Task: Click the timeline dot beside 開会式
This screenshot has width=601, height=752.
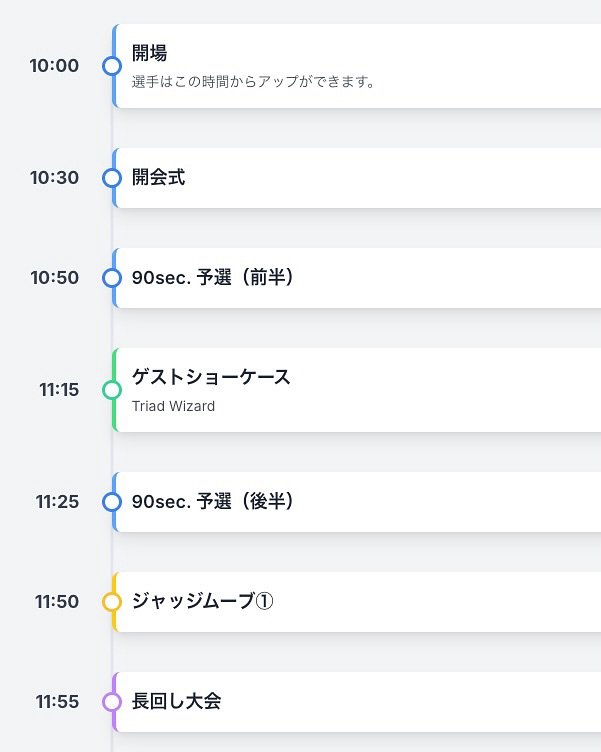Action: tap(112, 178)
